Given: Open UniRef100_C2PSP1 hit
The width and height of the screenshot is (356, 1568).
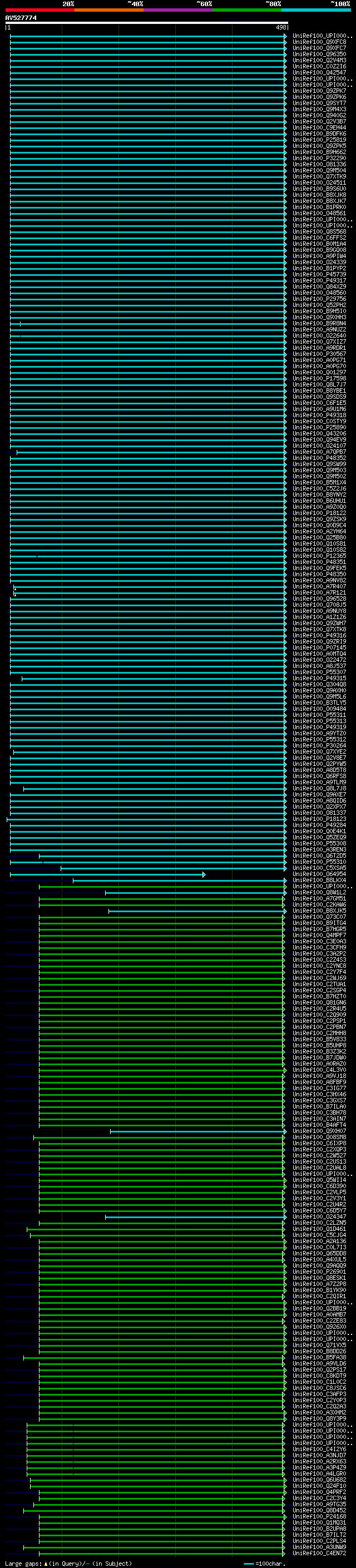Looking at the screenshot, I should click(x=319, y=1021).
